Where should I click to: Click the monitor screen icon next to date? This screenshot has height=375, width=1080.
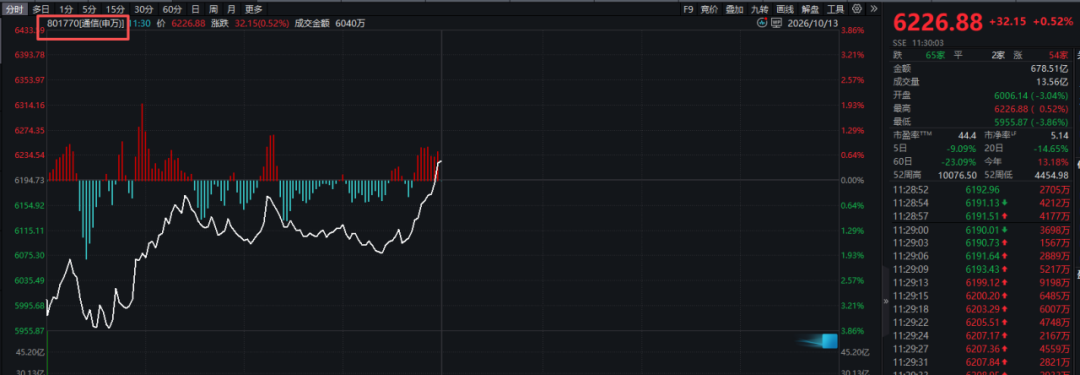pos(776,23)
